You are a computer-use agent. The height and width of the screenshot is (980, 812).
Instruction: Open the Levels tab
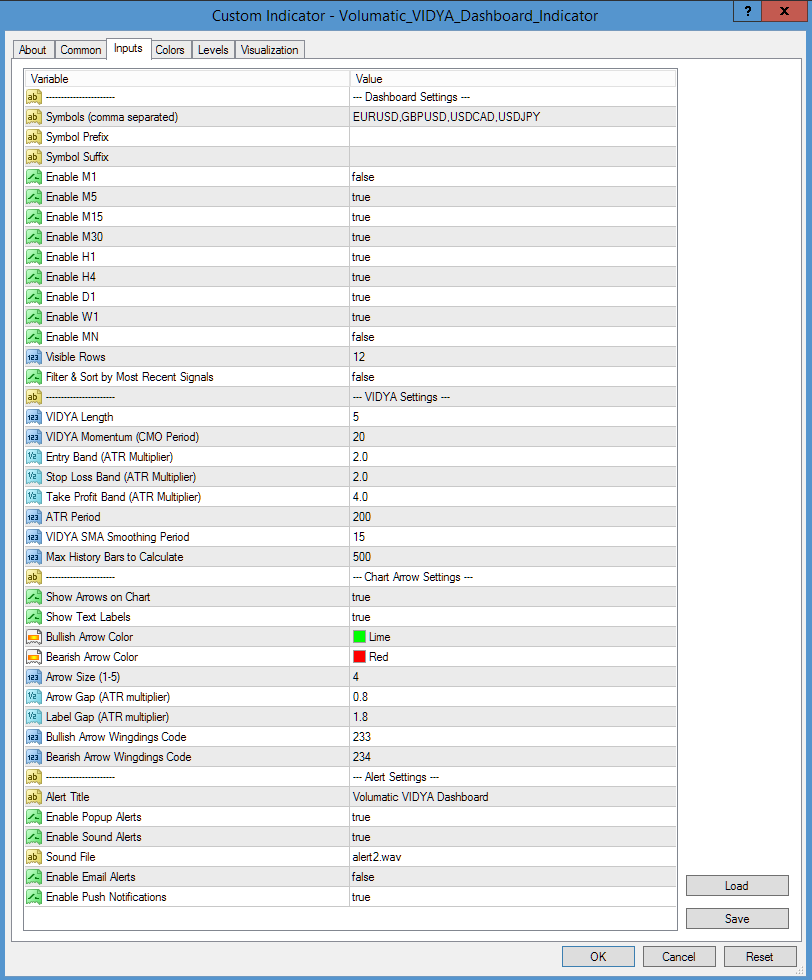[x=213, y=50]
